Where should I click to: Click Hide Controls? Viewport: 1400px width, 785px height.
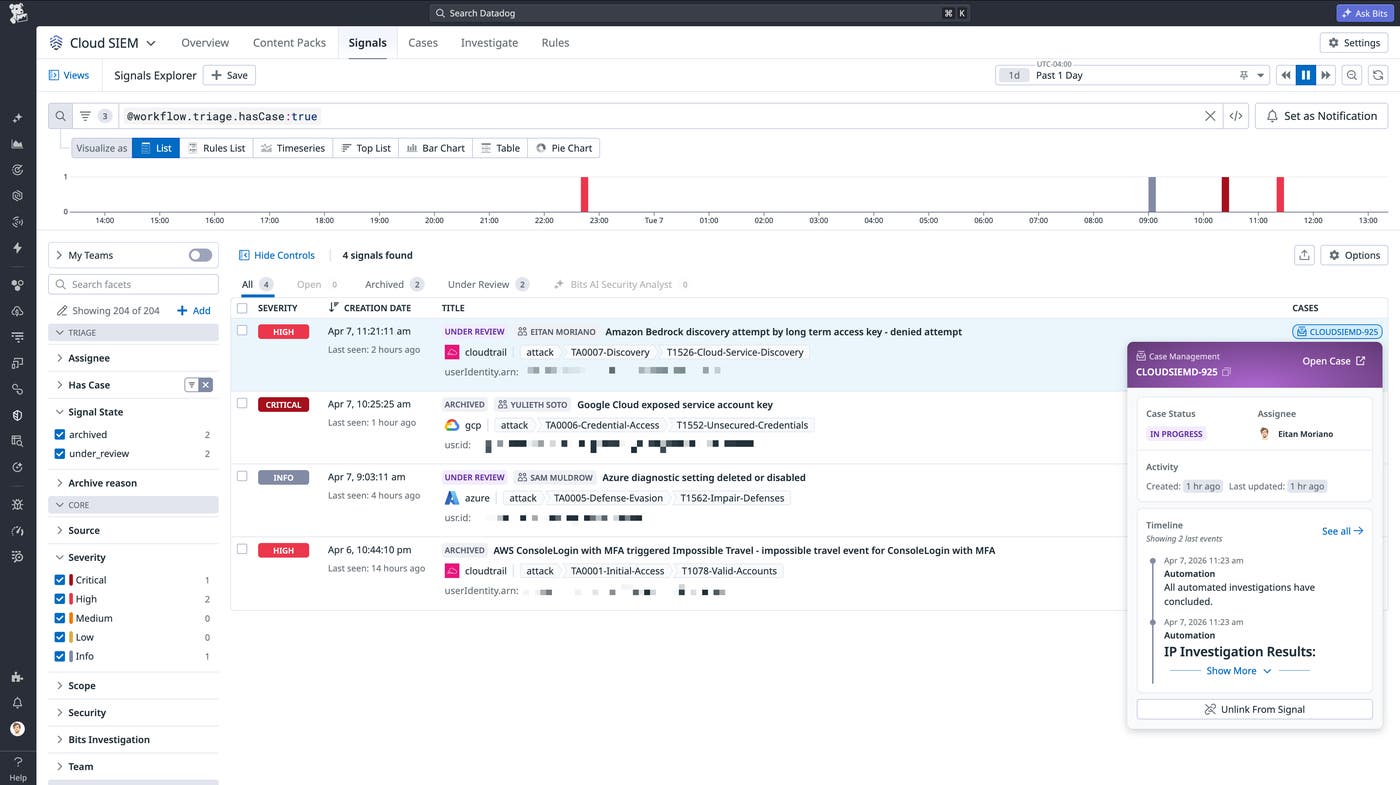point(277,255)
